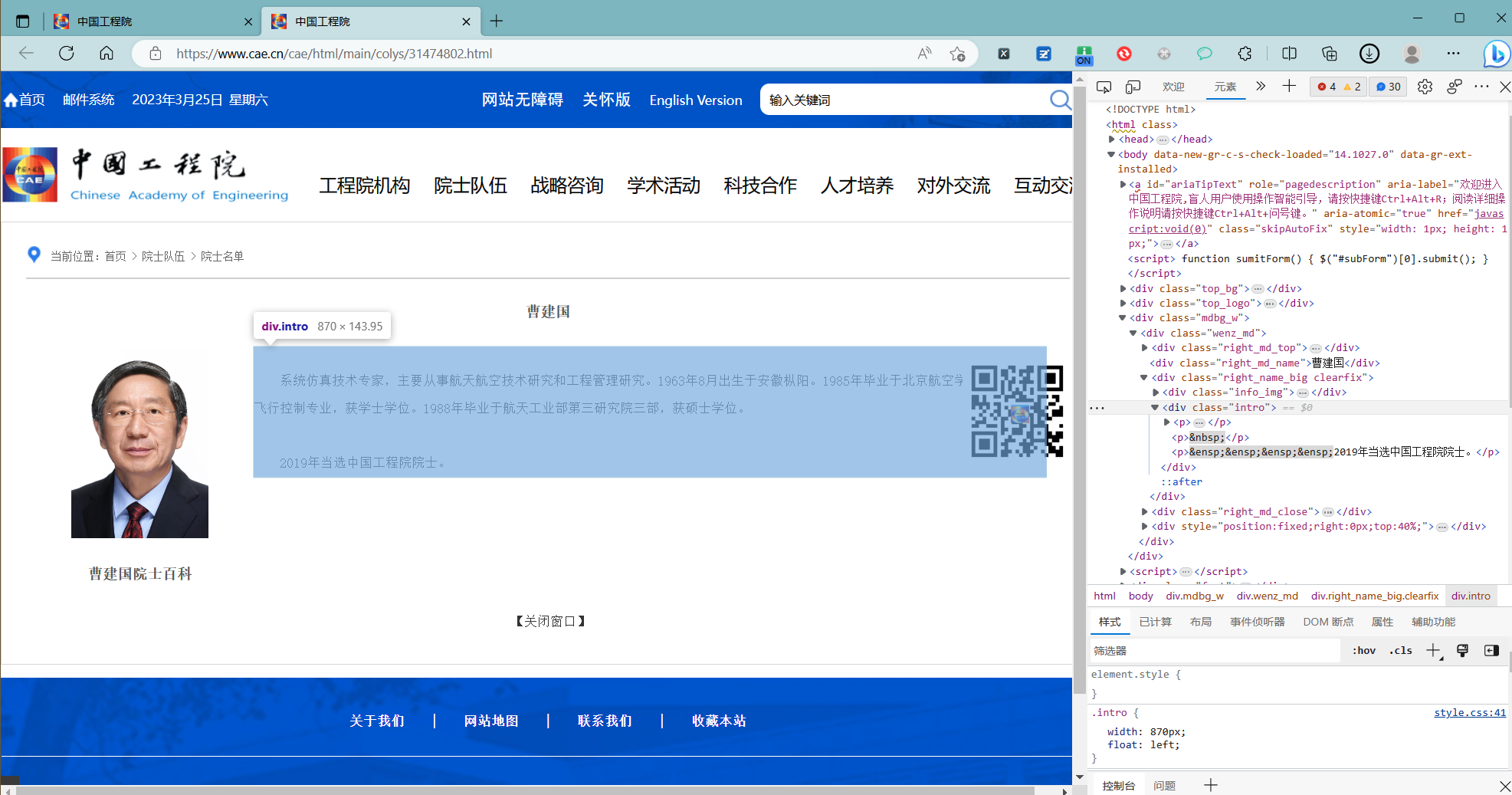Viewport: 1512px width, 795px height.
Task: Expand the head element node
Action: tap(1112, 140)
